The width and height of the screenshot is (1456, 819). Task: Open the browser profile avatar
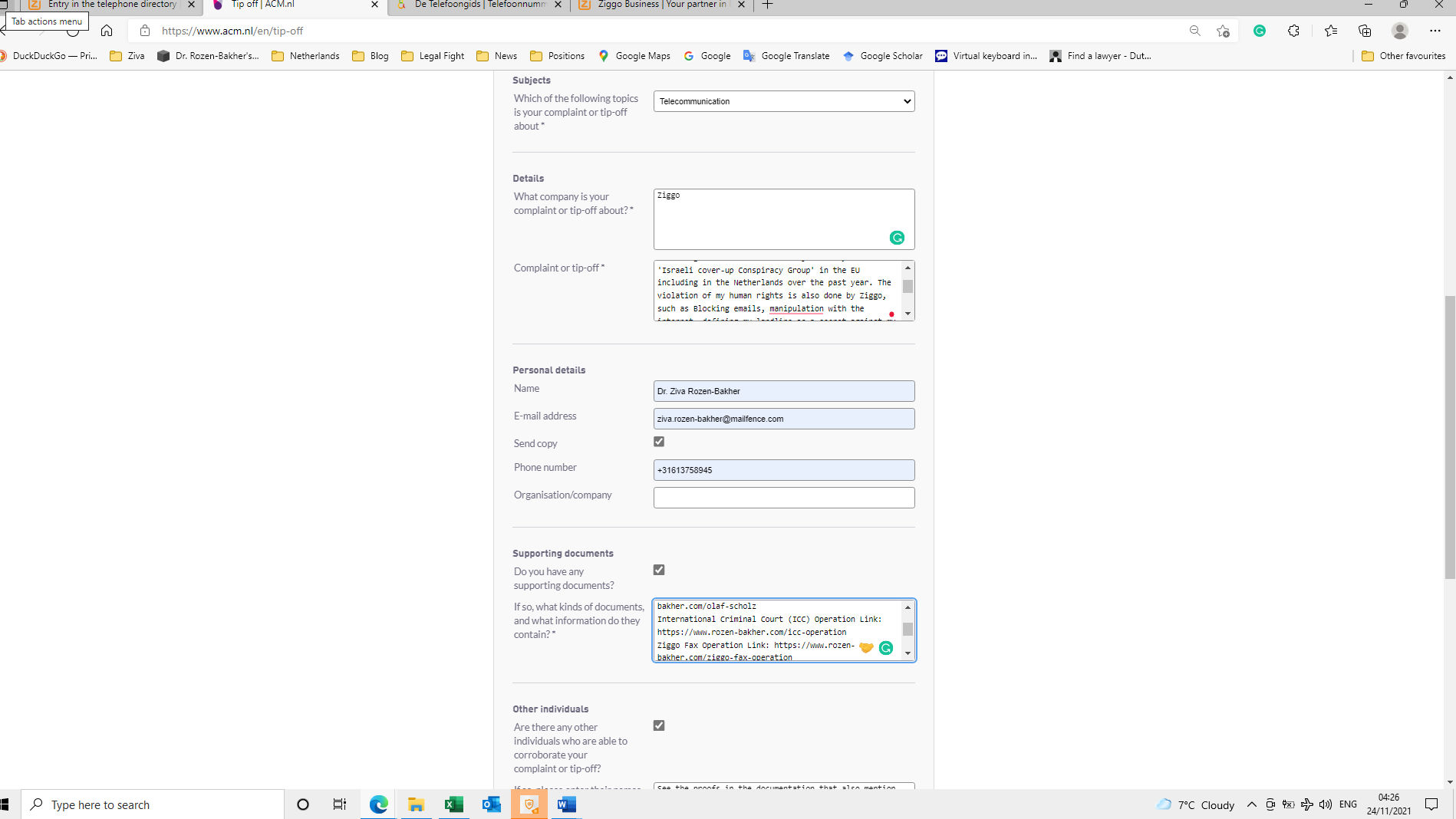click(1400, 31)
